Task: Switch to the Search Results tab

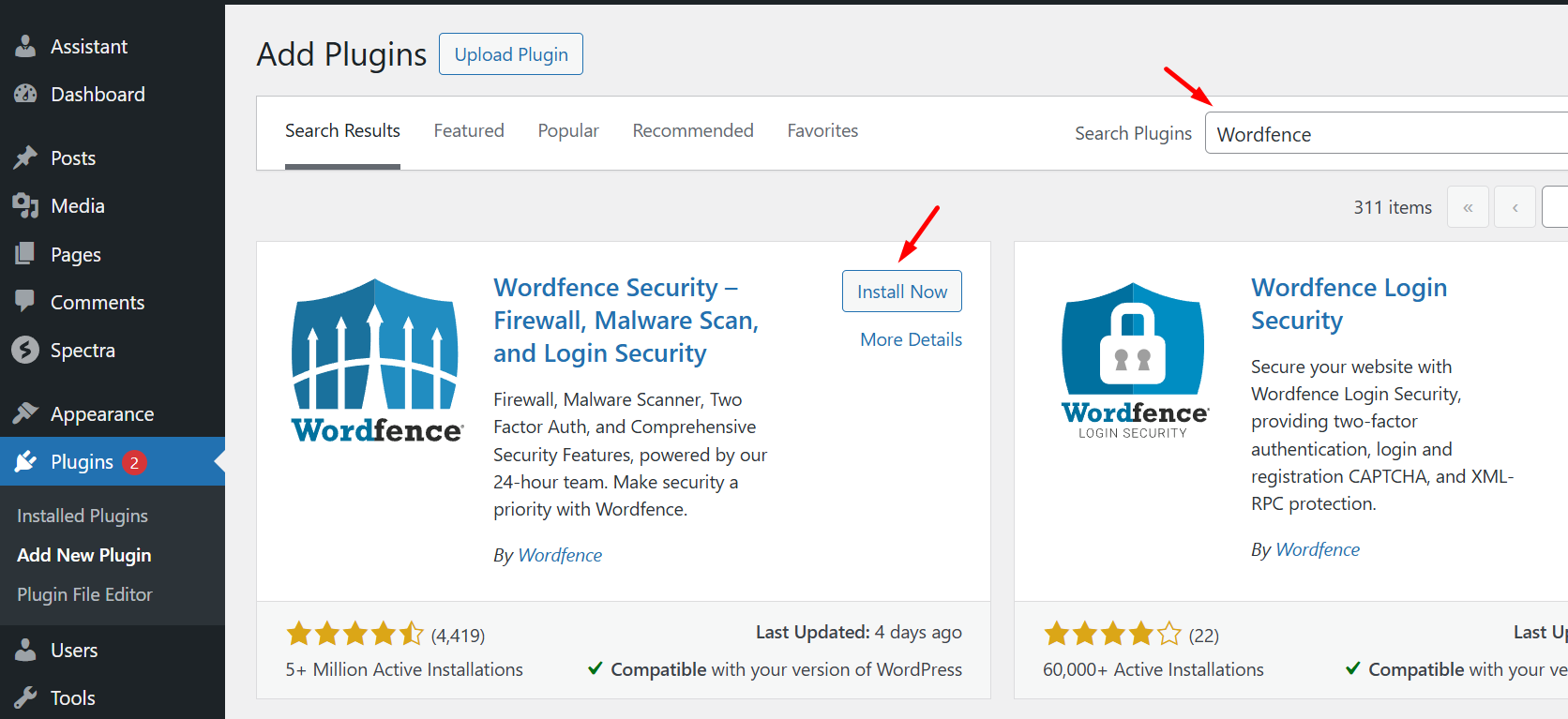Action: tap(342, 131)
